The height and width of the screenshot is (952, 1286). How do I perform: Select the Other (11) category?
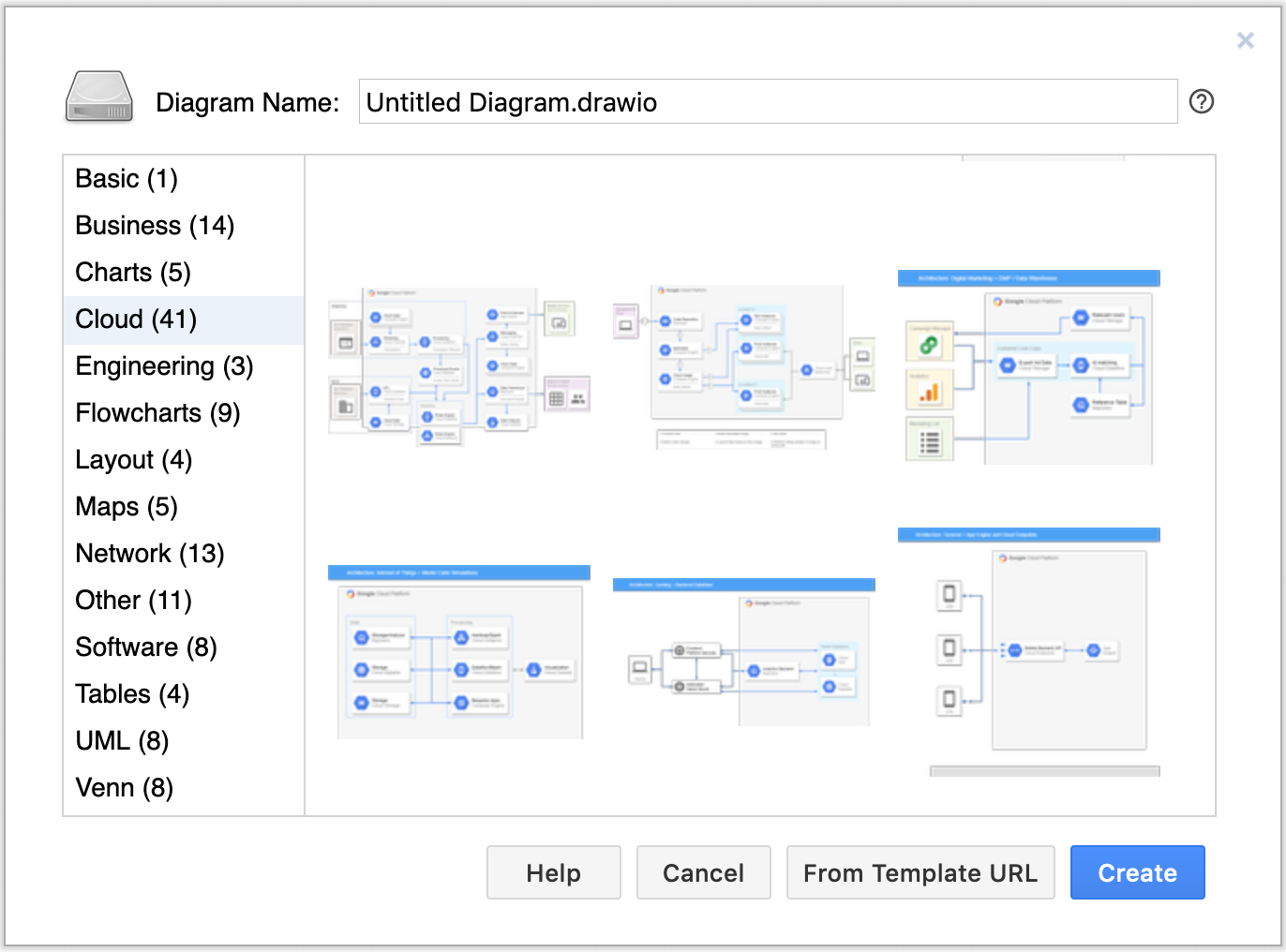184,601
